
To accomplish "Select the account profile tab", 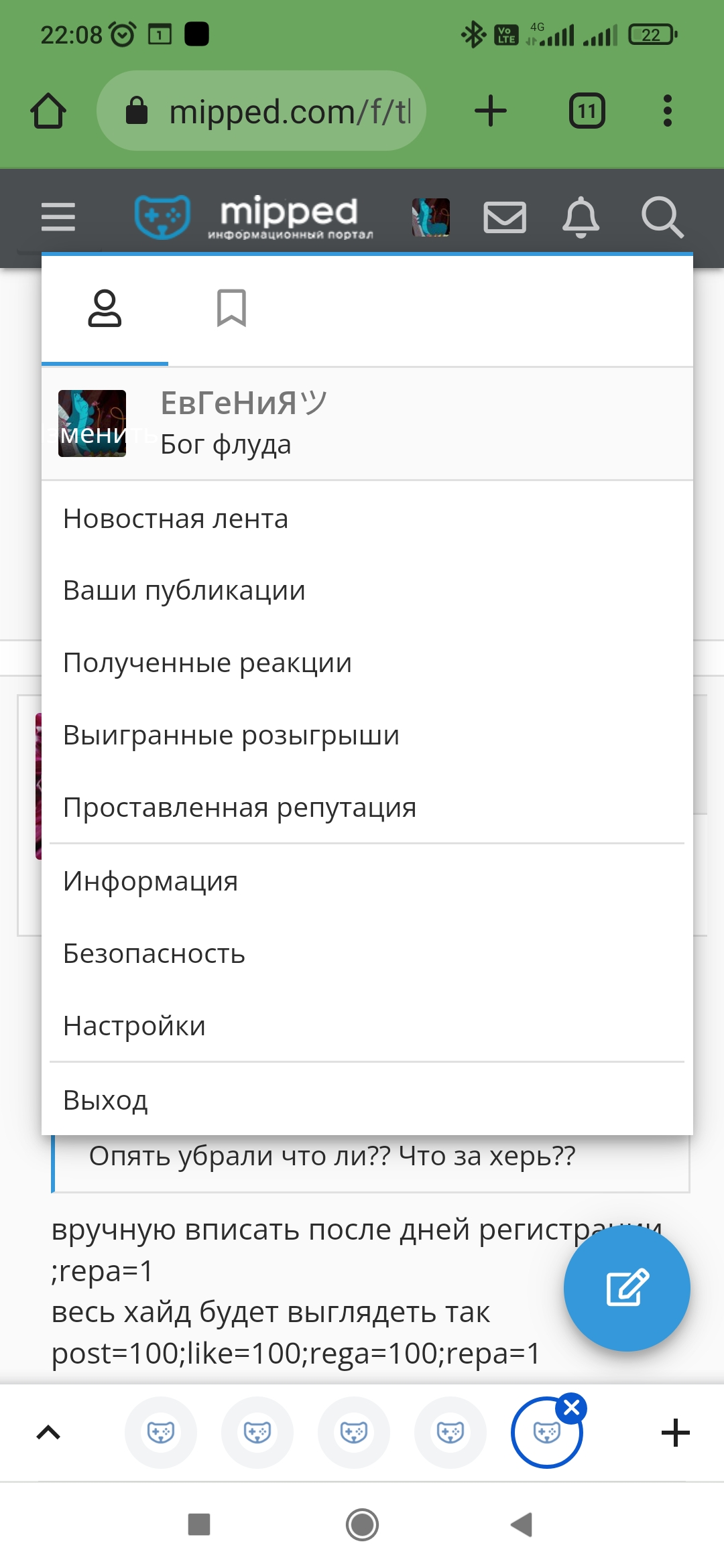I will tap(105, 308).
